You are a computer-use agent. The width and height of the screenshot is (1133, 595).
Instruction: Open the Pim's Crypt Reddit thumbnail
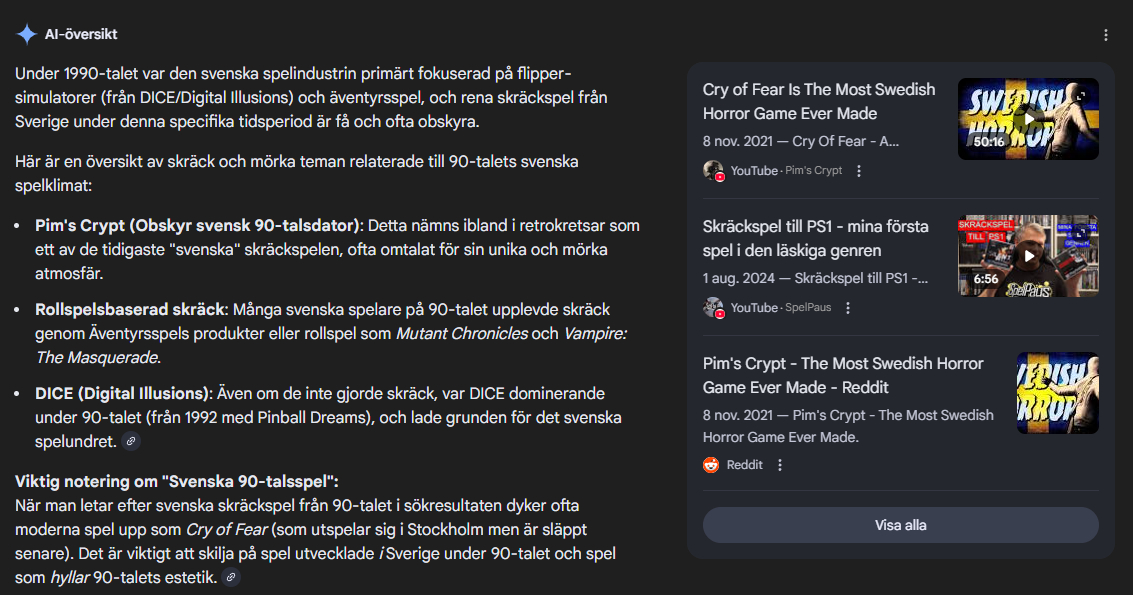click(x=1057, y=393)
